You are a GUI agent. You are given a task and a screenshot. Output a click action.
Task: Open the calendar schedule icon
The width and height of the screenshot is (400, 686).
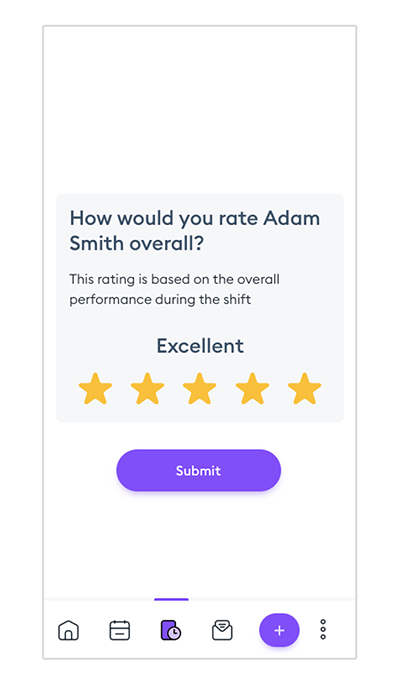(119, 630)
